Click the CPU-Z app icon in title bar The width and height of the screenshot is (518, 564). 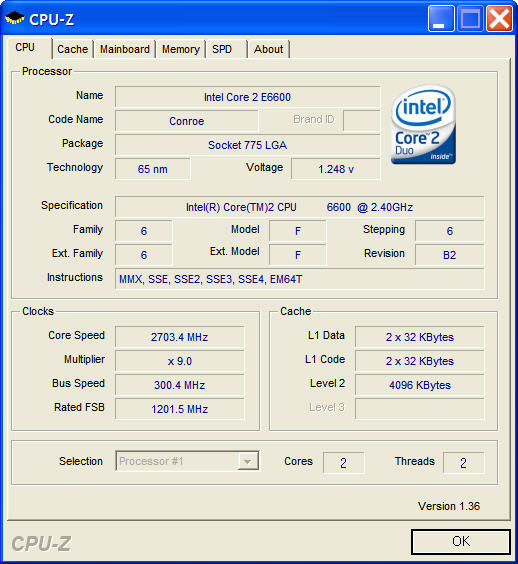point(14,18)
